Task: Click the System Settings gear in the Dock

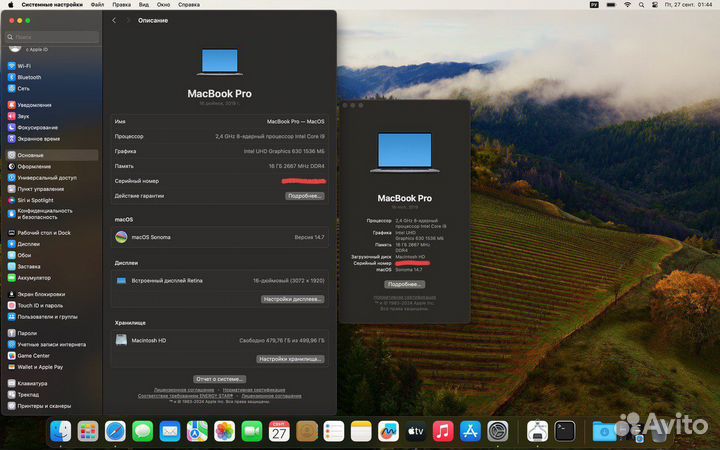Action: (498, 431)
